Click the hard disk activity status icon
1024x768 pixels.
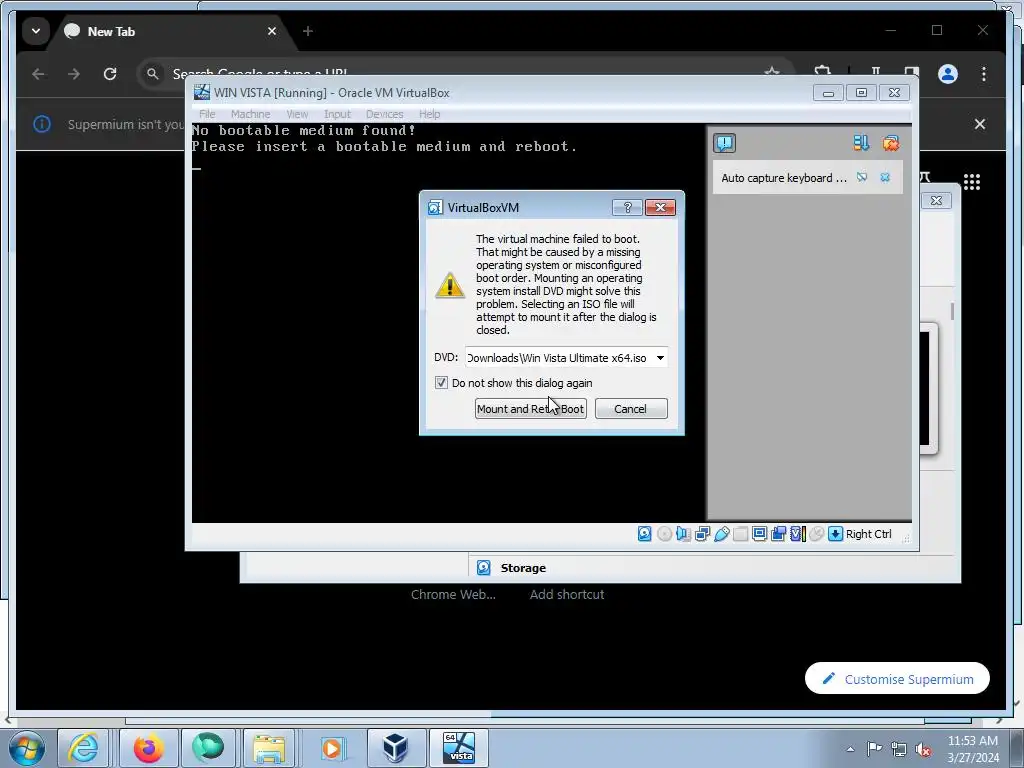coord(645,534)
